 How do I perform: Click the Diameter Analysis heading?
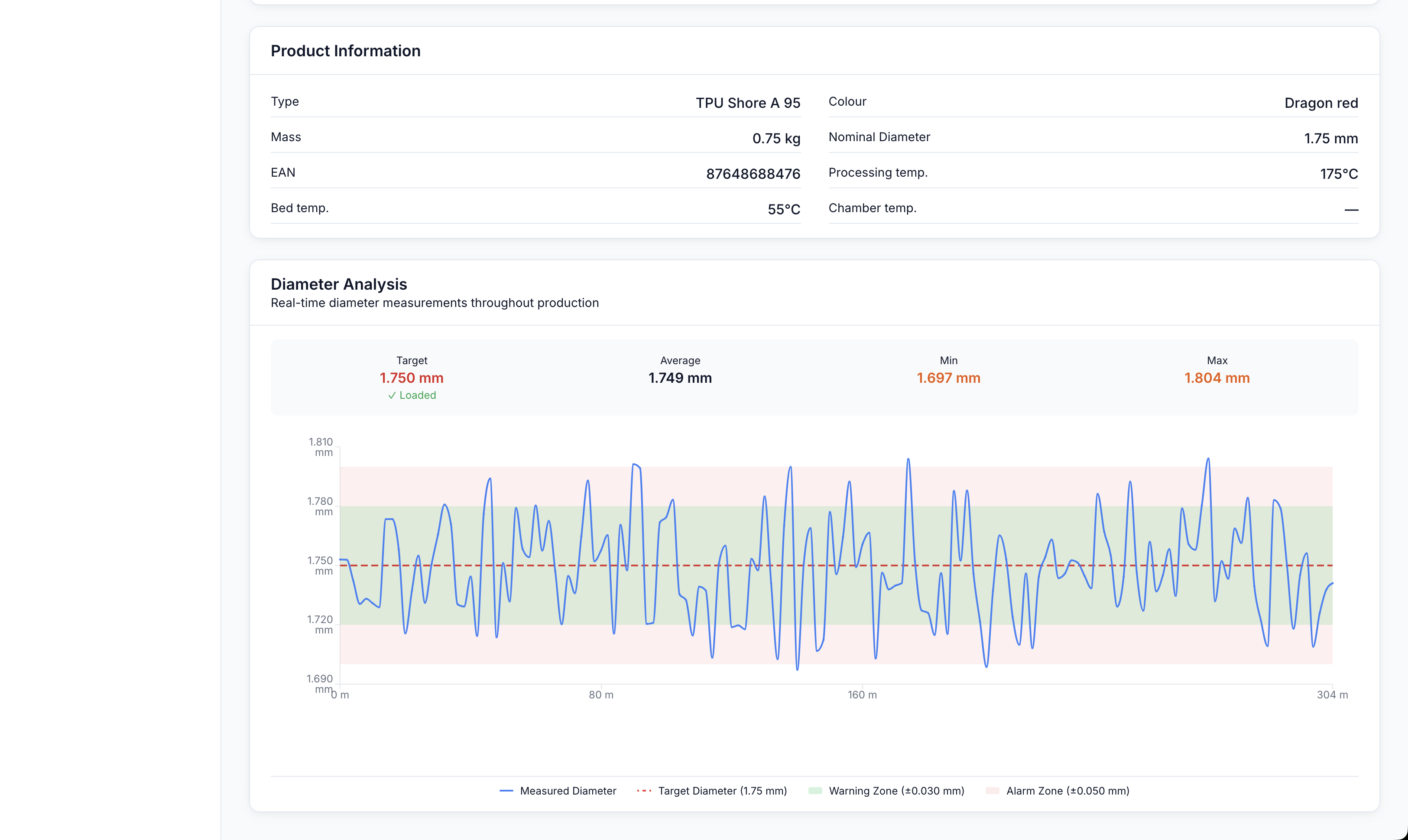(x=339, y=284)
